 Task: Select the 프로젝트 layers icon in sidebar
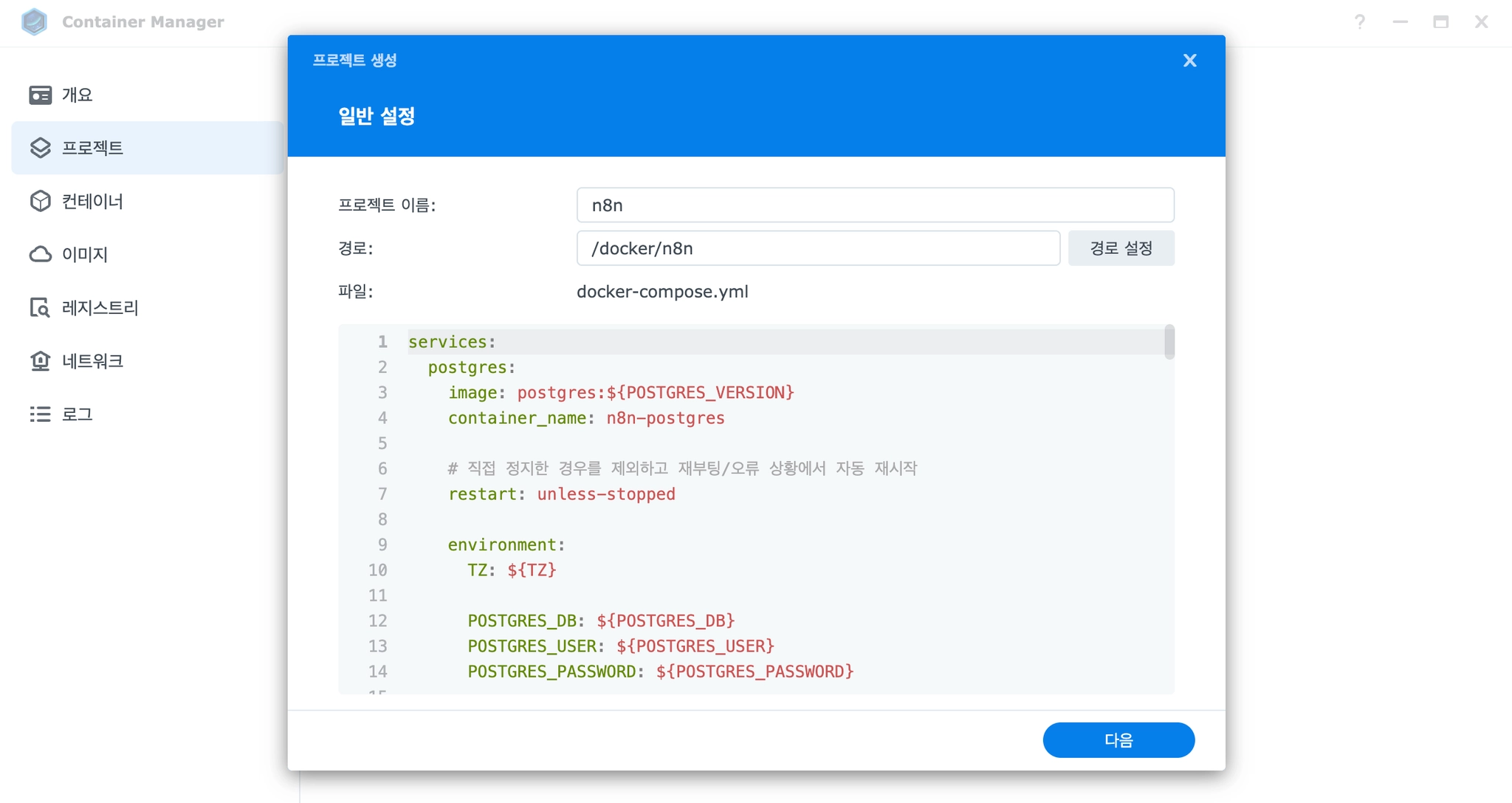click(41, 148)
